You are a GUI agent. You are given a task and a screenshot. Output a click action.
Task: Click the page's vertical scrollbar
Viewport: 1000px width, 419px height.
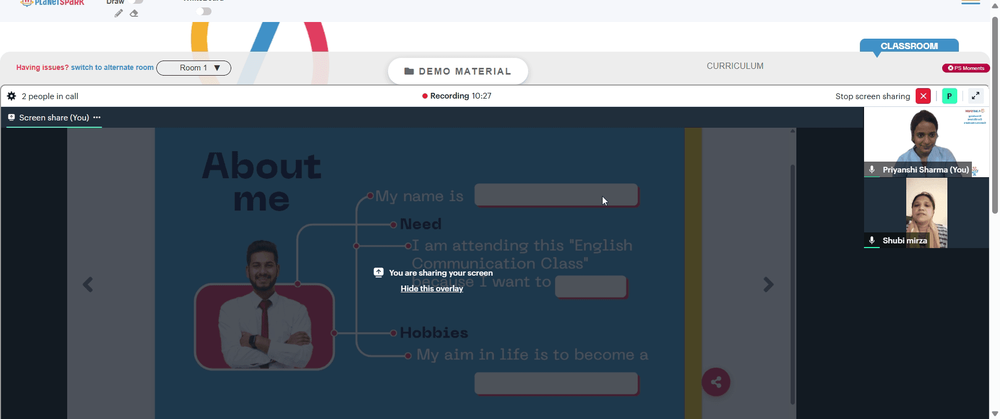pos(995,115)
